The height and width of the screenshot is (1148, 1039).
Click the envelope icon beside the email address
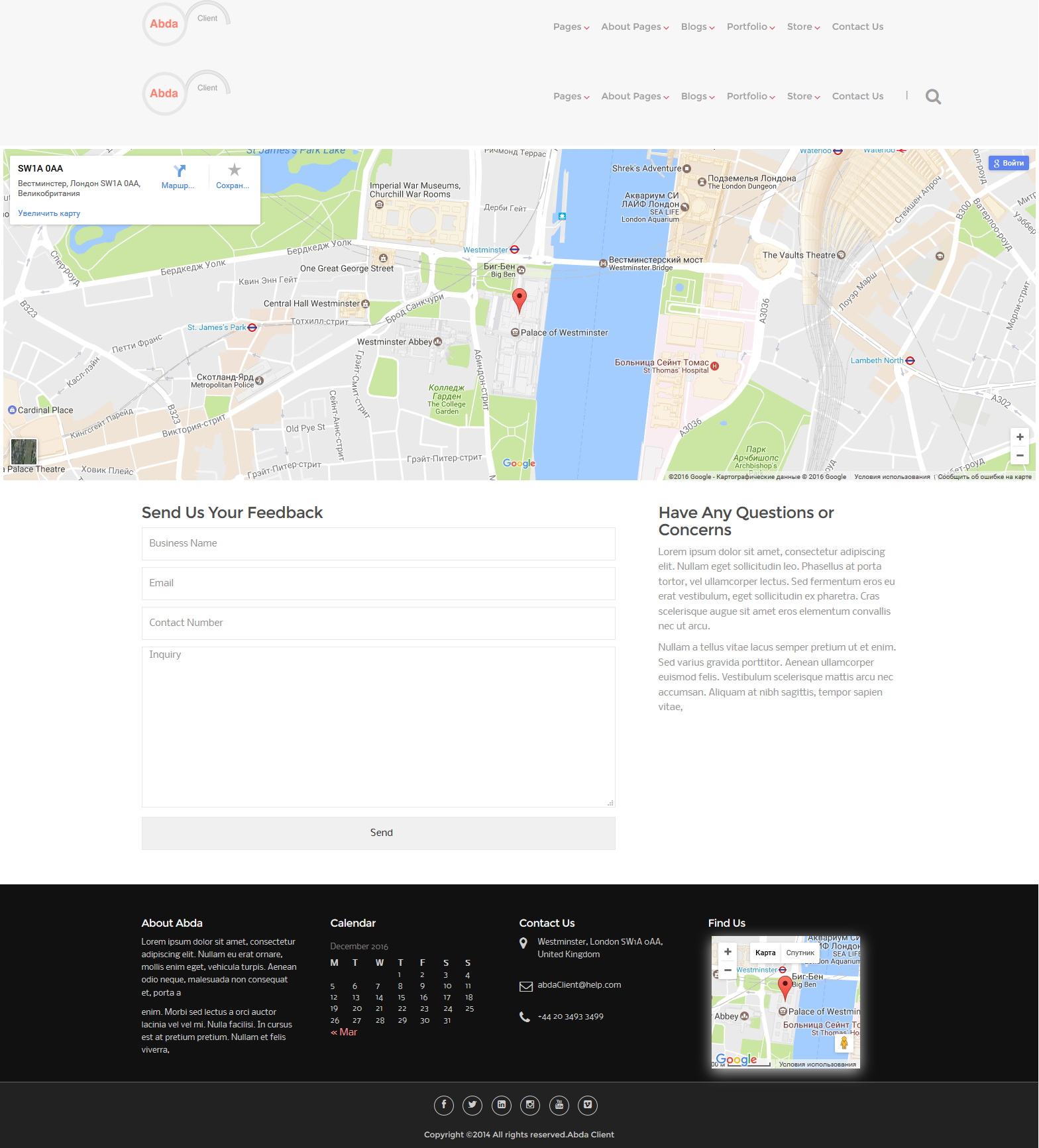(x=525, y=986)
